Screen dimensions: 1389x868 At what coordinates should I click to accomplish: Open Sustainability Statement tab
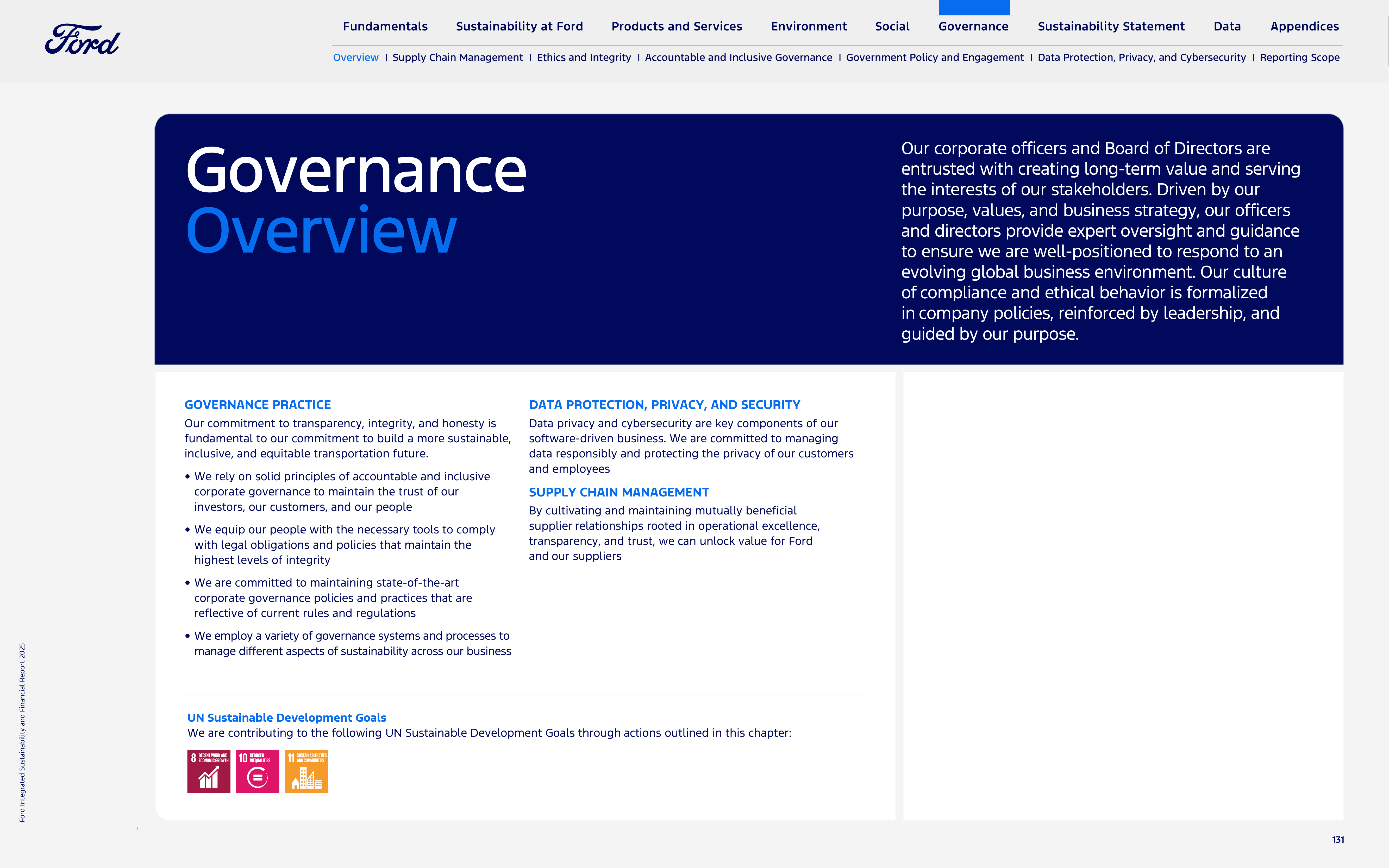[1111, 26]
